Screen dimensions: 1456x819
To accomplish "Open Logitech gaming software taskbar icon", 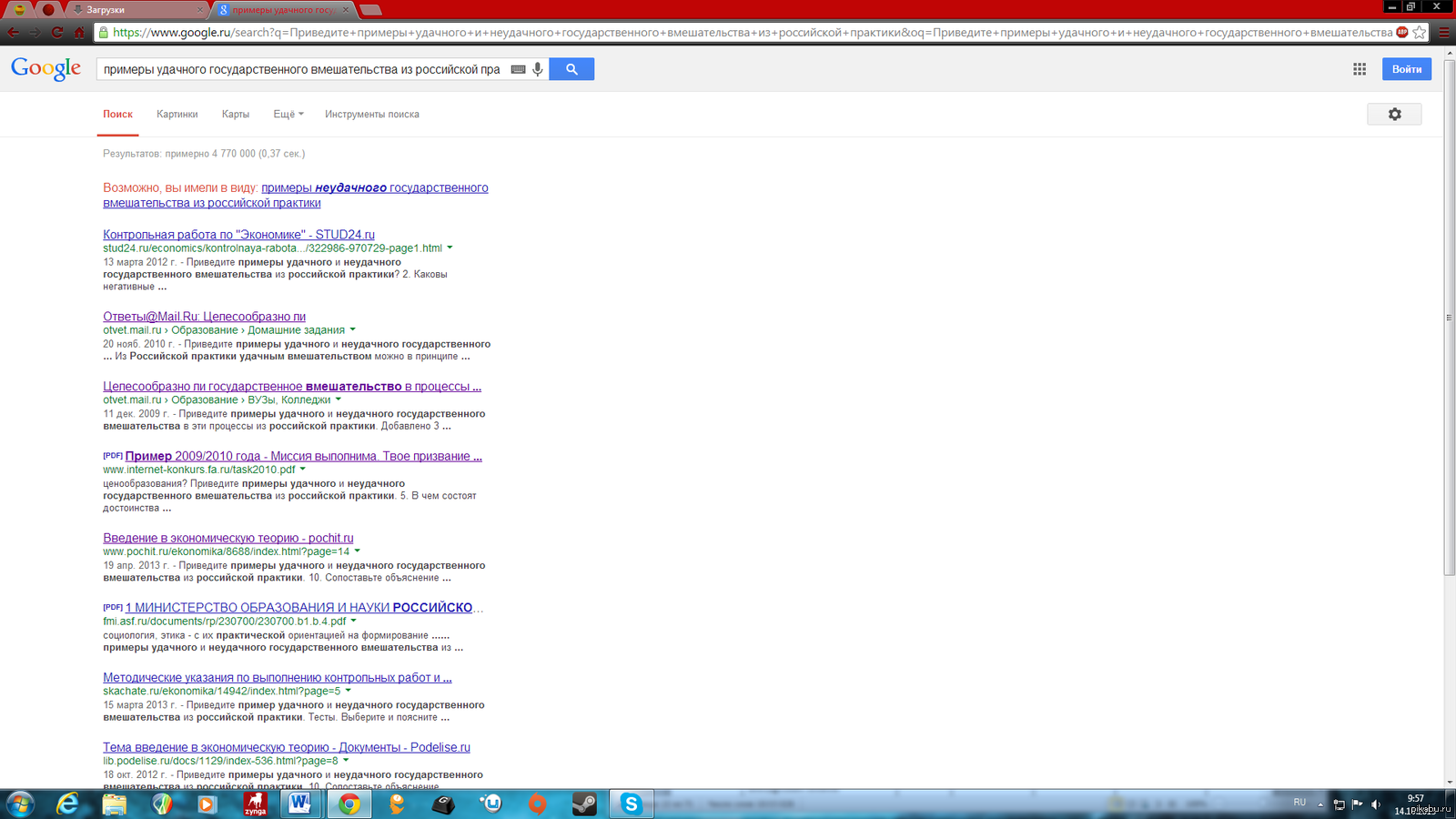I will coord(444,804).
